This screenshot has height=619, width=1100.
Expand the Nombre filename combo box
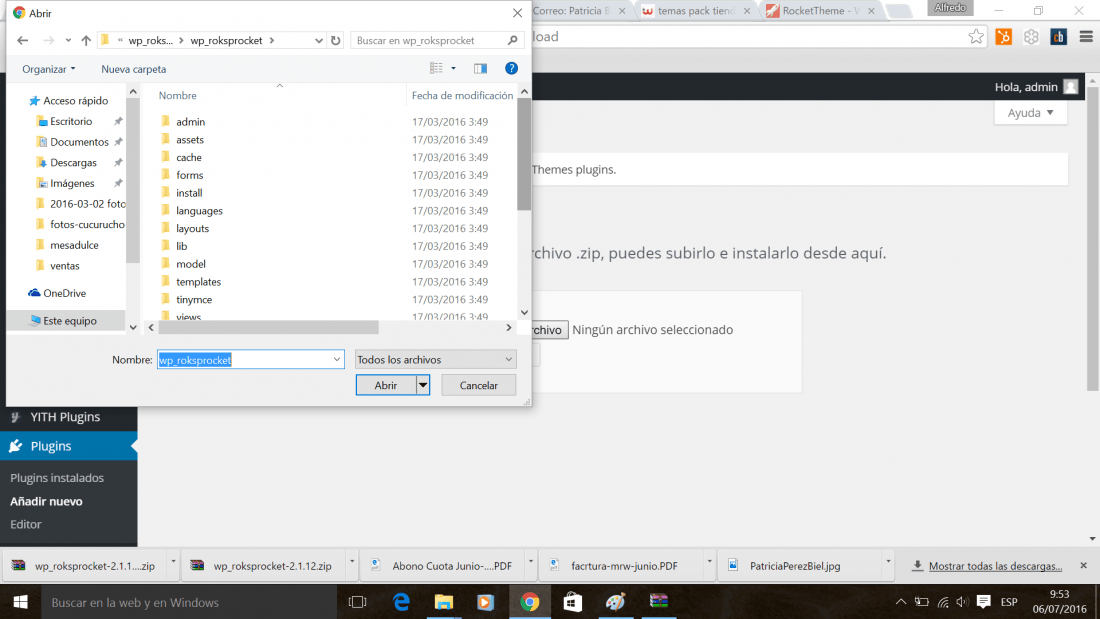tap(337, 359)
